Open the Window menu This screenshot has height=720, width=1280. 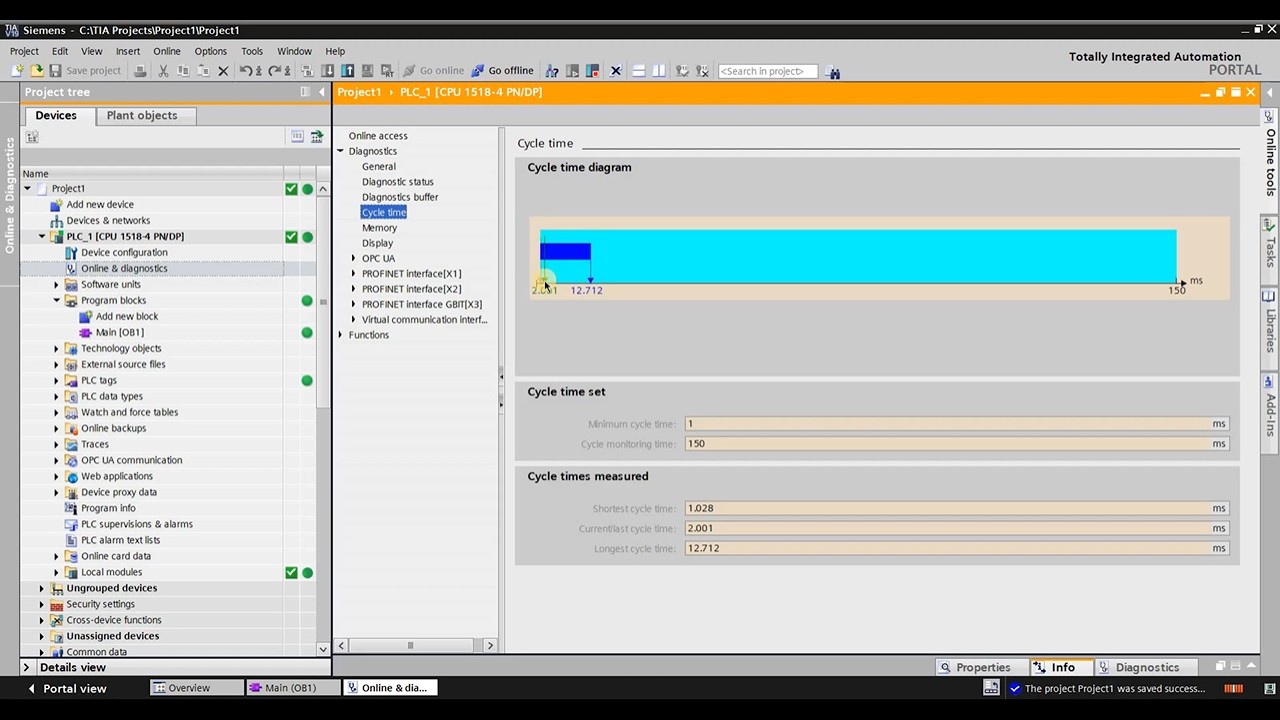coord(294,51)
